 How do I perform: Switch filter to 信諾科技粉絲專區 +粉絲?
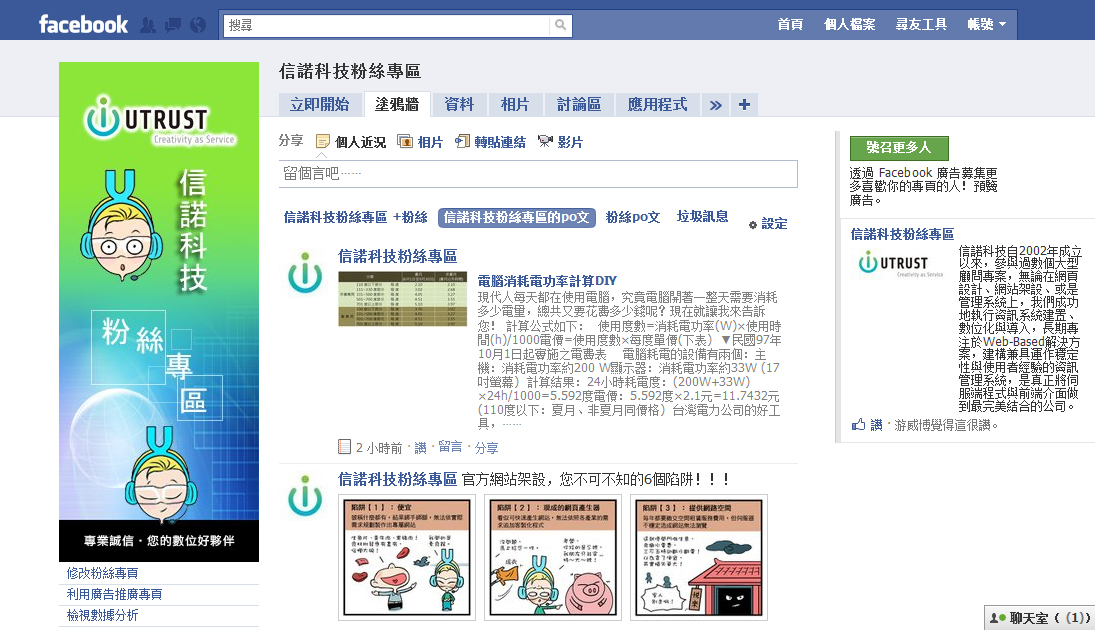pos(355,217)
